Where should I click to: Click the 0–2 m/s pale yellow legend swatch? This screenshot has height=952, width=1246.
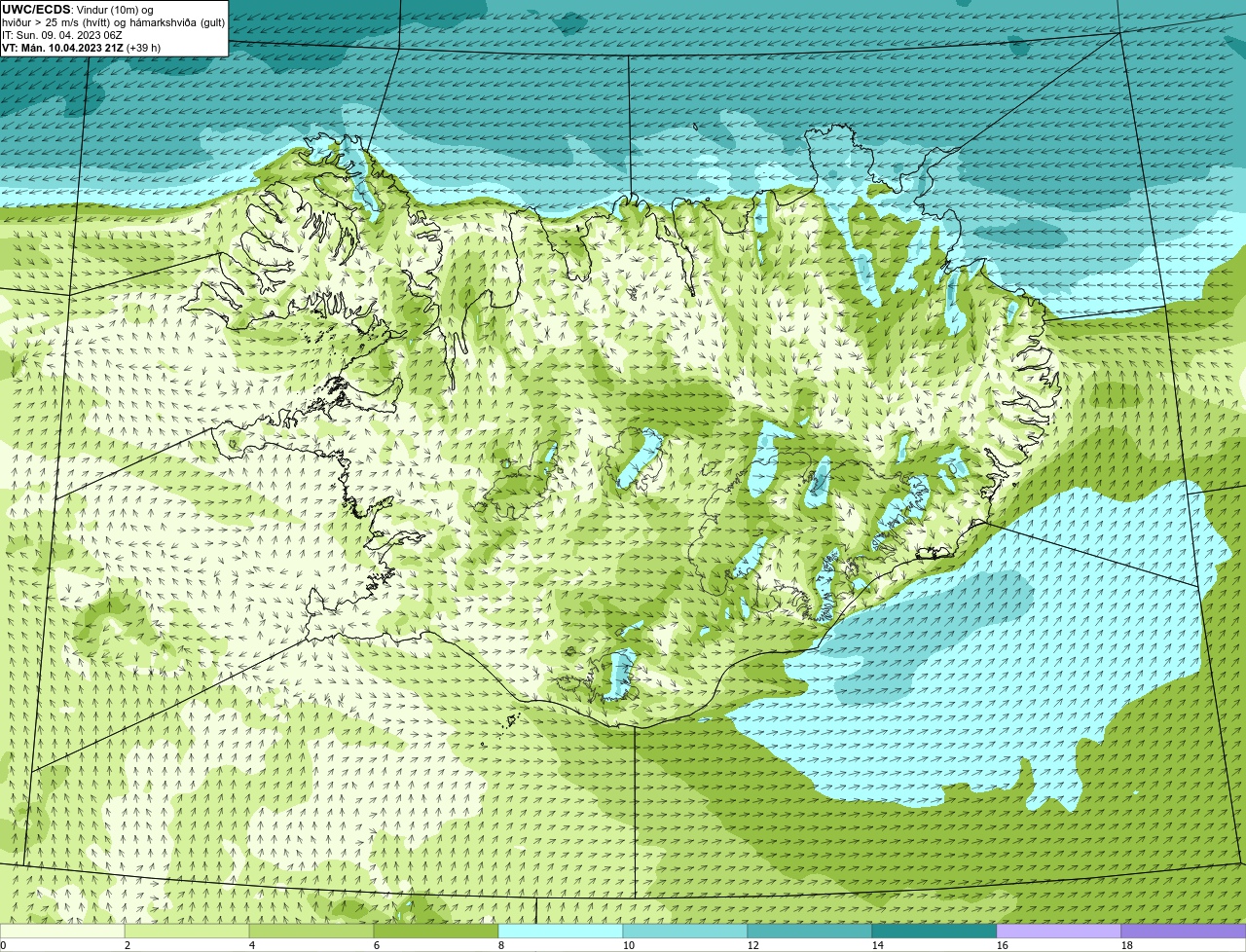[62, 931]
